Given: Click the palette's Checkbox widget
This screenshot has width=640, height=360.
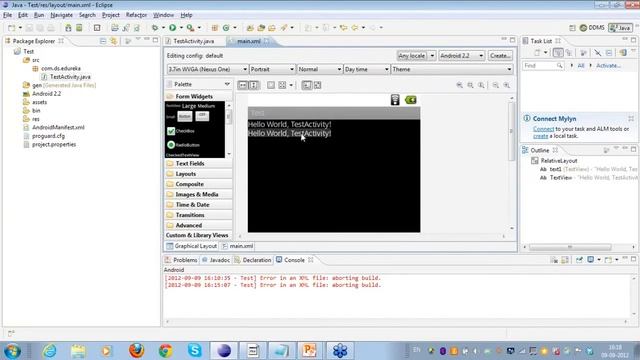Looking at the screenshot, I should pos(181,131).
